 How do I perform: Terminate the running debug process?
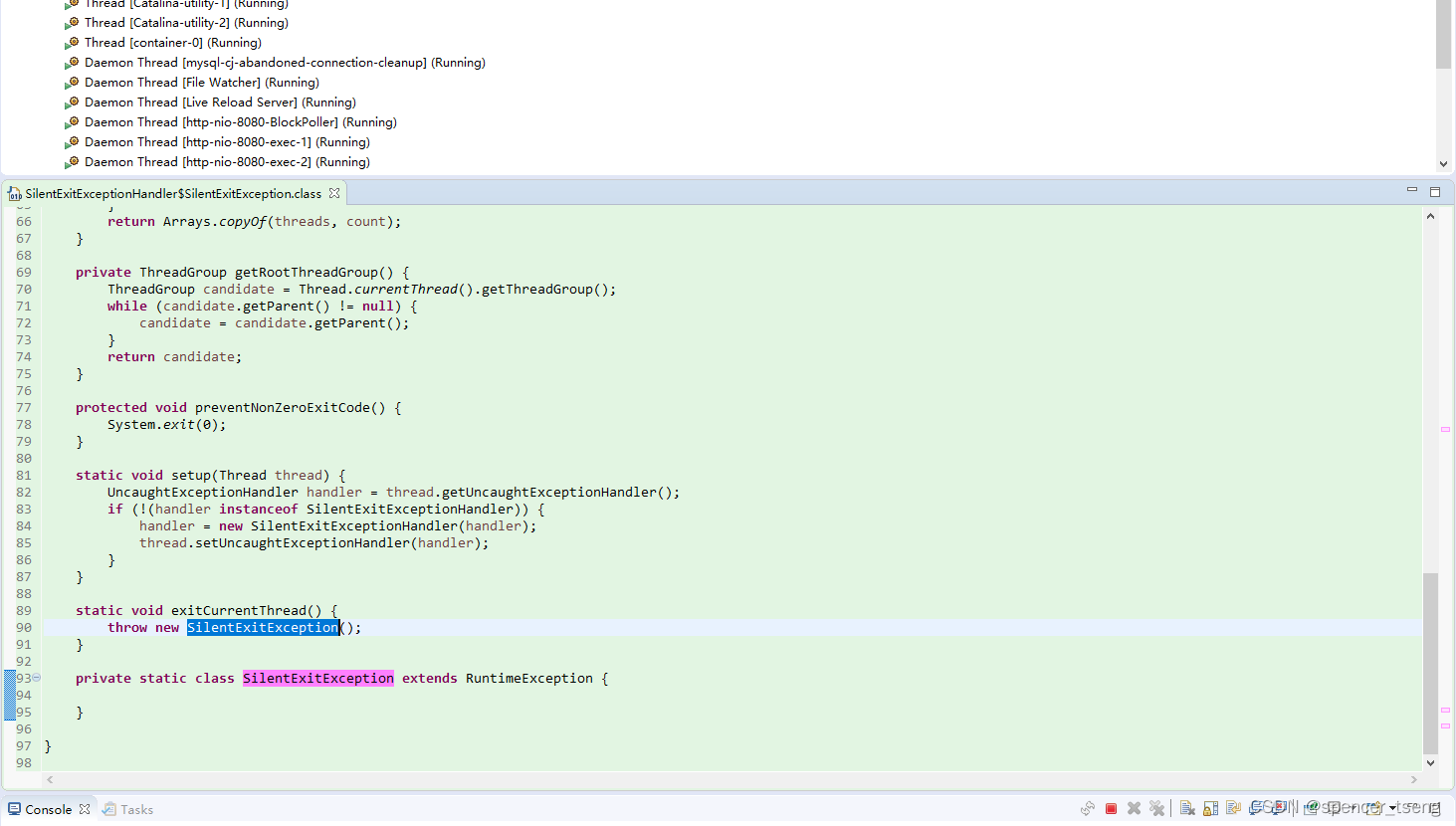coord(1110,807)
